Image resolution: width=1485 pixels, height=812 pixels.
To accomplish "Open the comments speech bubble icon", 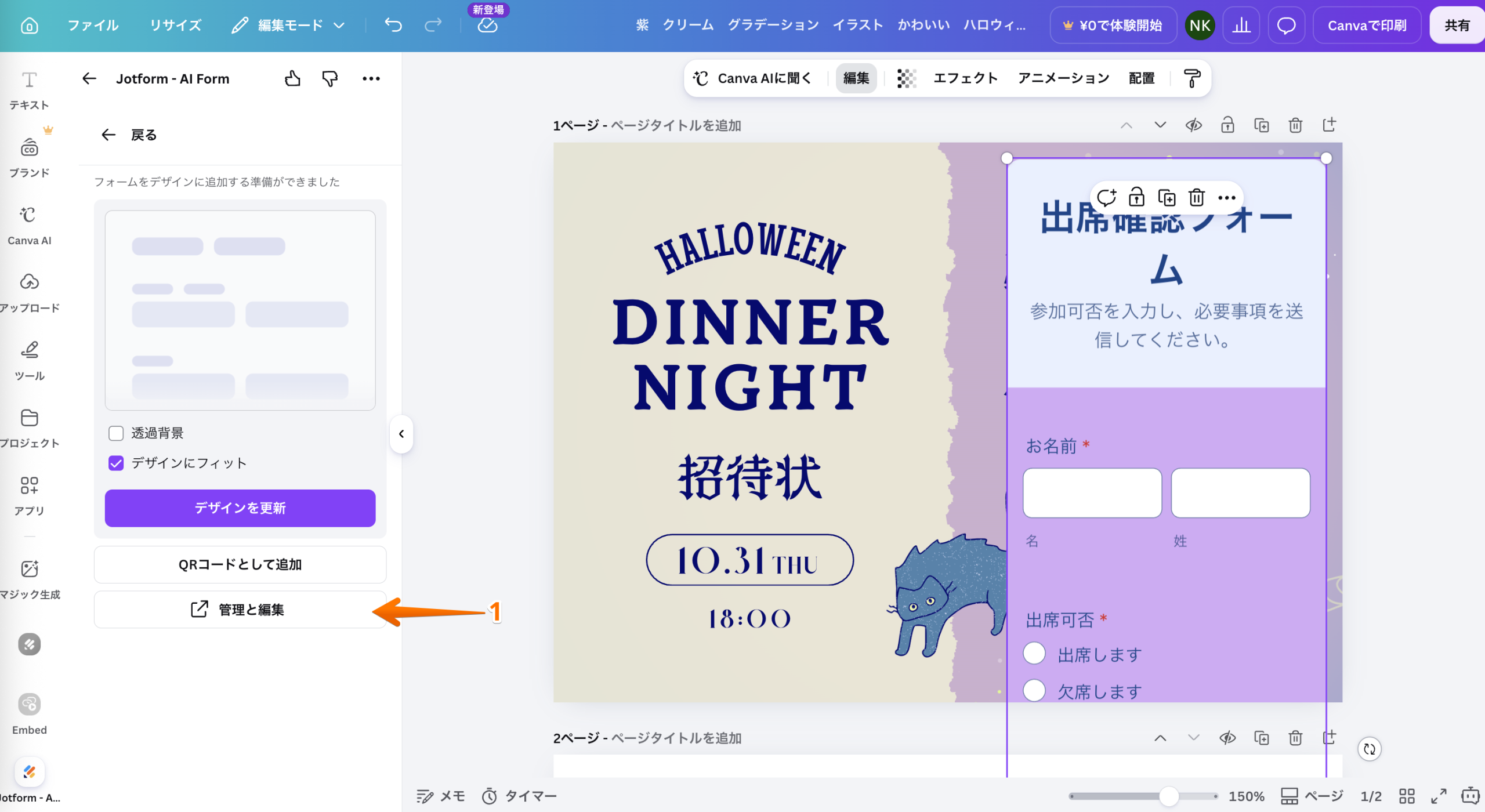I will 1286,26.
